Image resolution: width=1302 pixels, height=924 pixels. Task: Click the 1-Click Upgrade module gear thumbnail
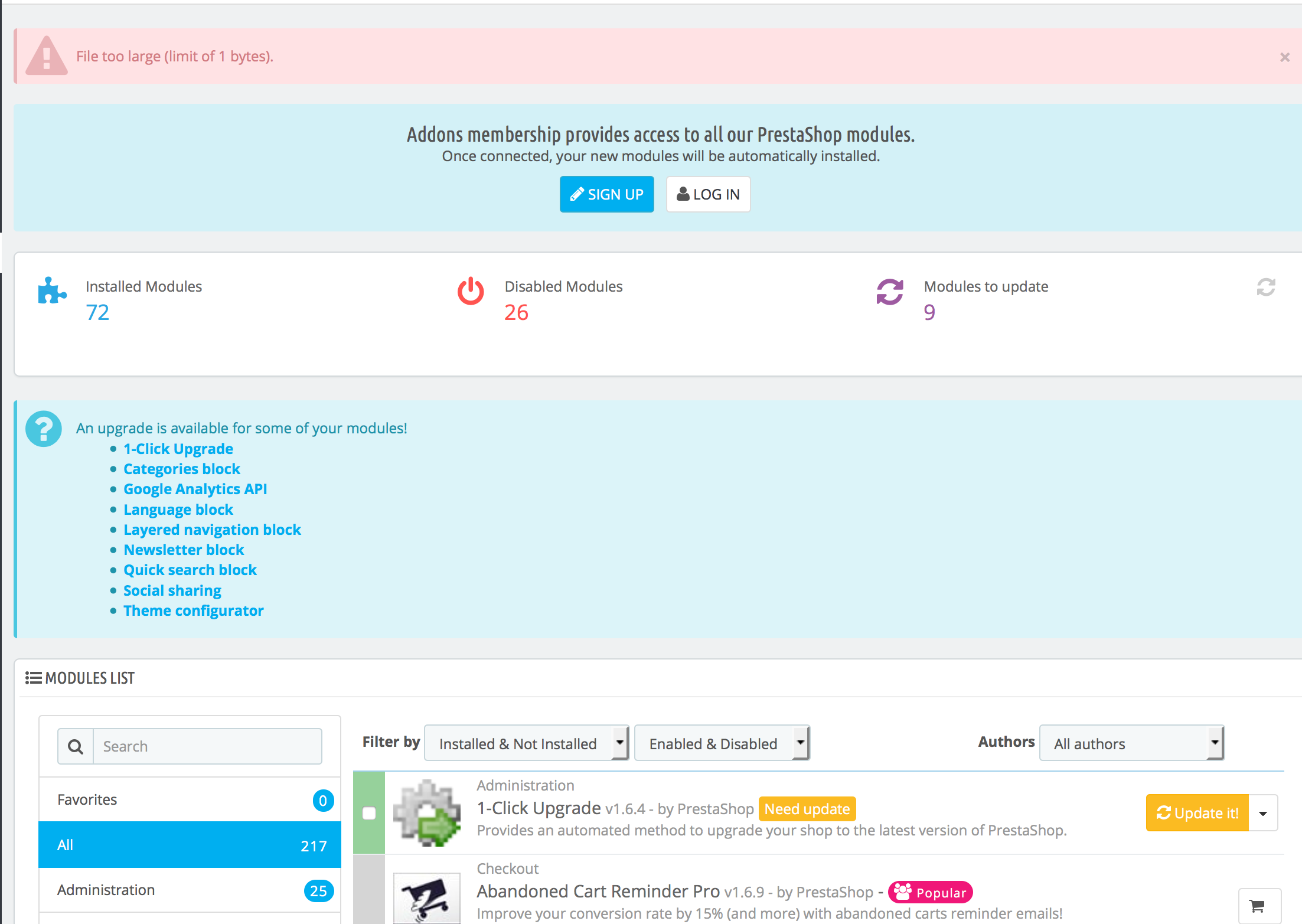pos(427,813)
